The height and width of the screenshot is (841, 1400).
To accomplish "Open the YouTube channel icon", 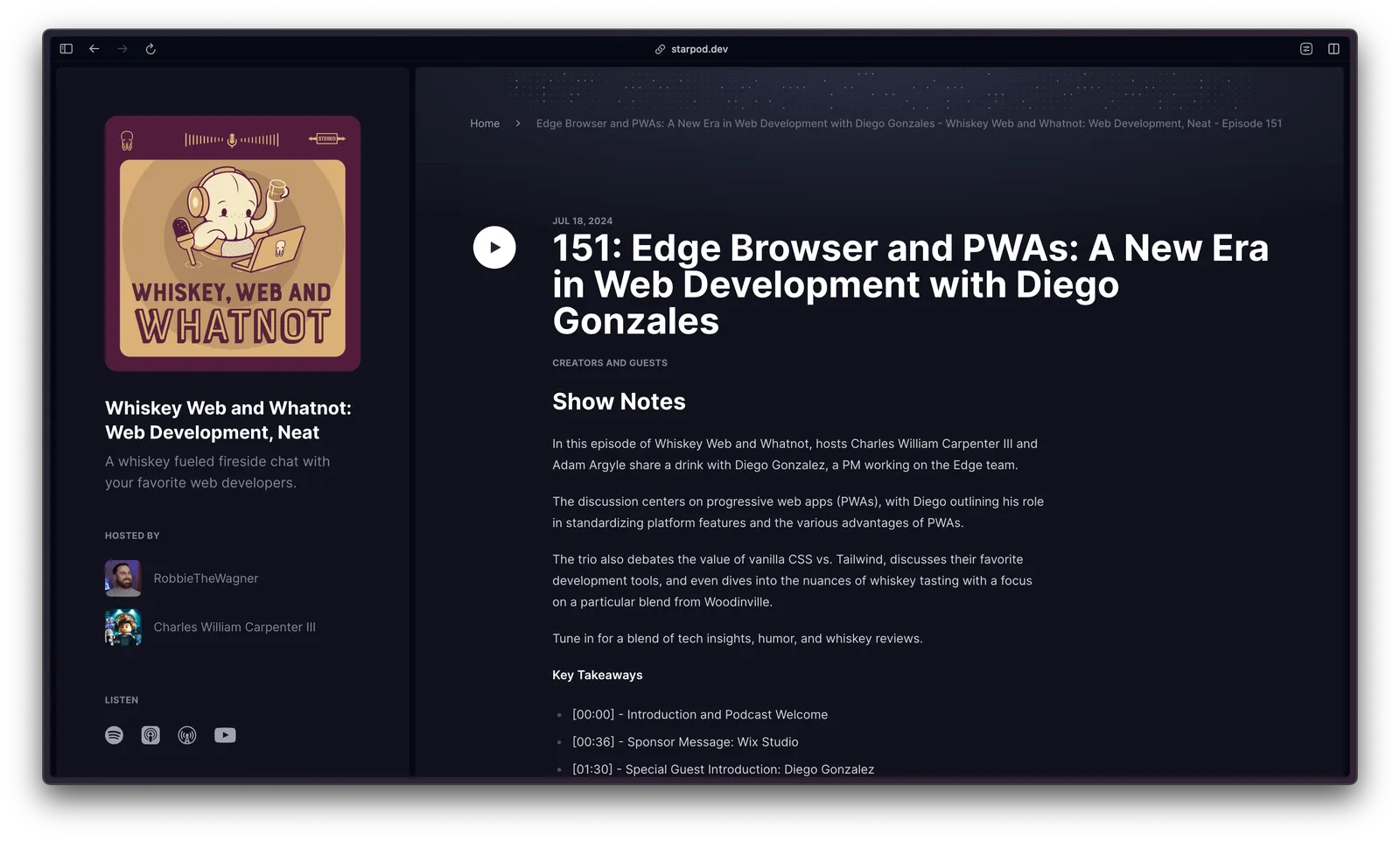I will tap(225, 735).
